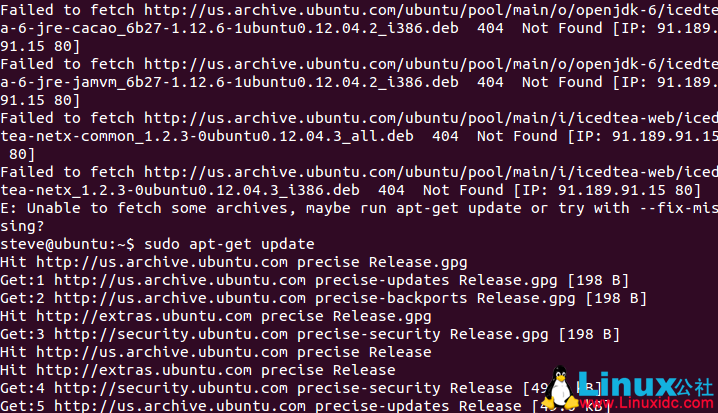Click the '[198 B]' size after precise-backports
718x413 pixels.
click(616, 298)
